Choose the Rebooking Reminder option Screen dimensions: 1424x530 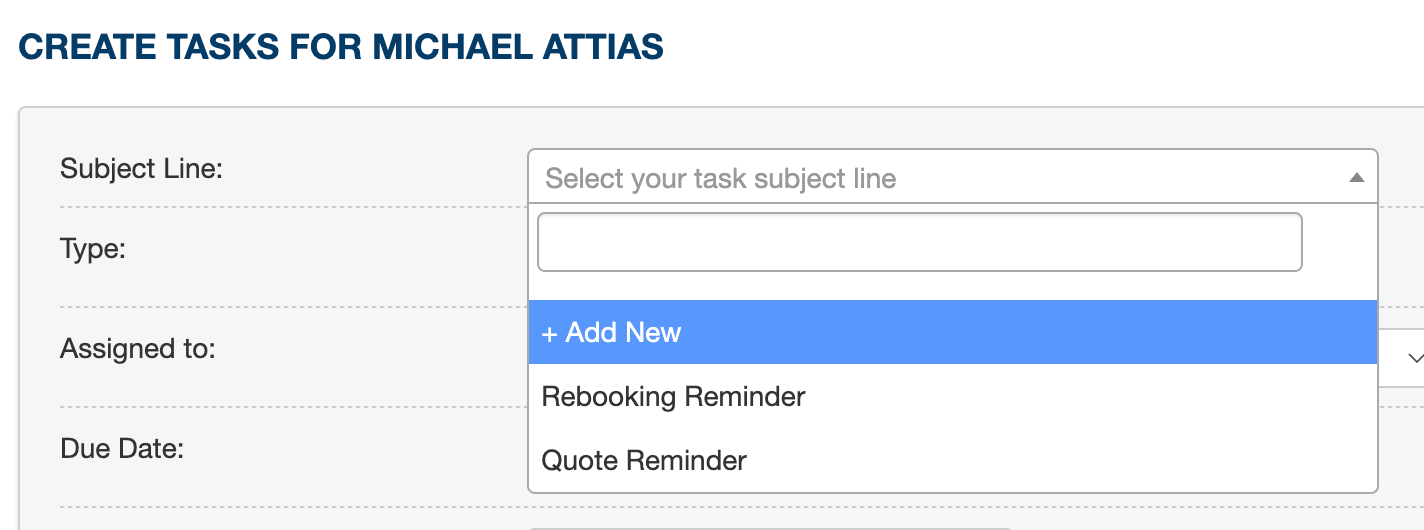point(953,396)
